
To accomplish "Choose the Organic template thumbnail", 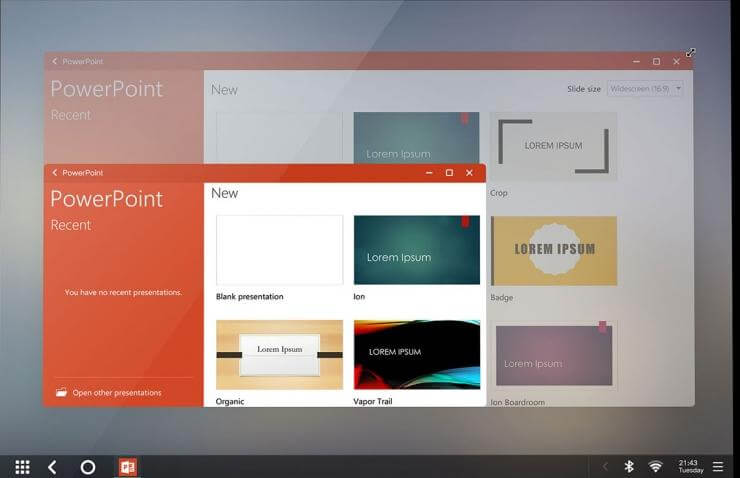I will coord(279,354).
